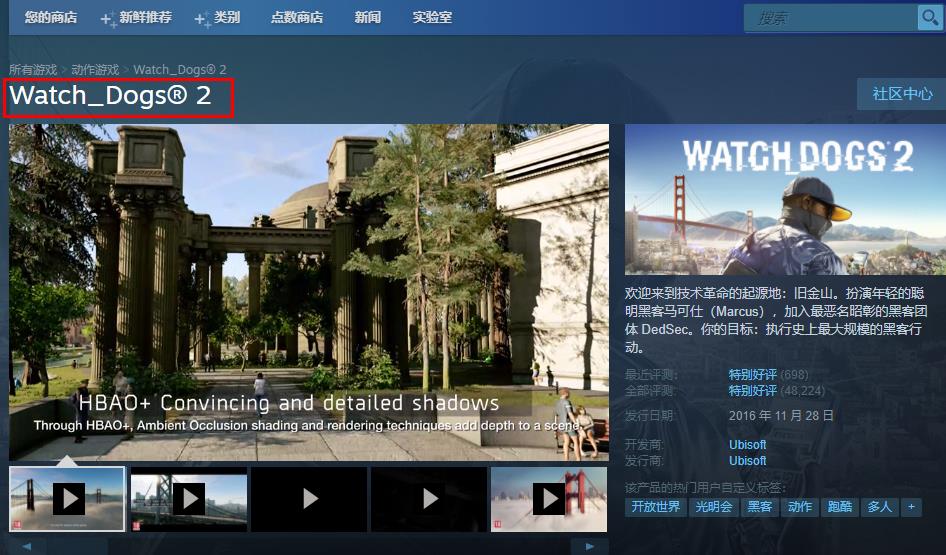Play the third dark video thumbnail
The height and width of the screenshot is (555, 946).
point(309,499)
